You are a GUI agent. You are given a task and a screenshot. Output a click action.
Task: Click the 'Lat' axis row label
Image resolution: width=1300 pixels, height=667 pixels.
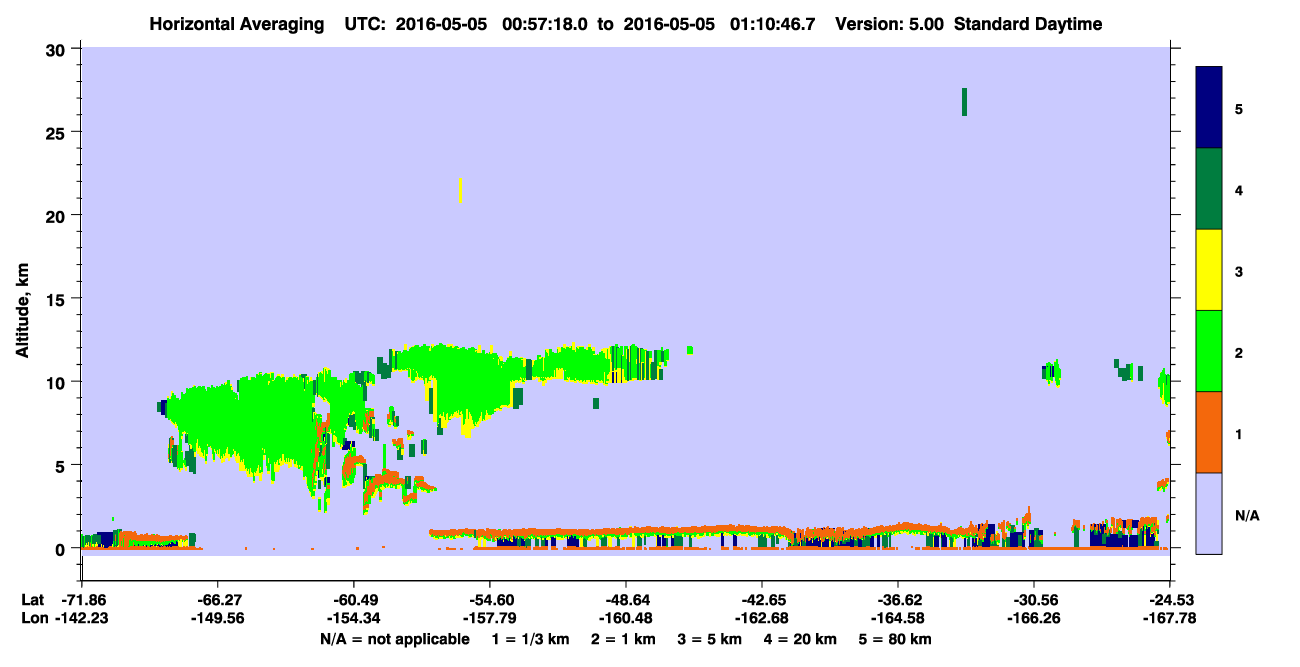coord(33,600)
